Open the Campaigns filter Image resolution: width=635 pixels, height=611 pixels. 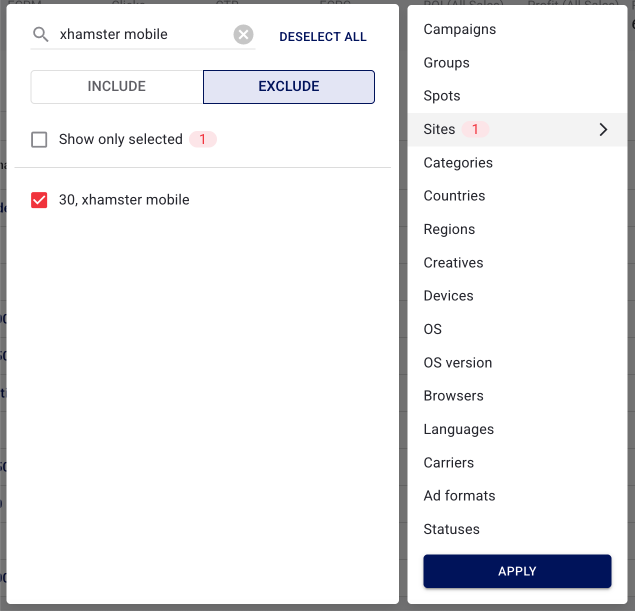click(x=460, y=30)
